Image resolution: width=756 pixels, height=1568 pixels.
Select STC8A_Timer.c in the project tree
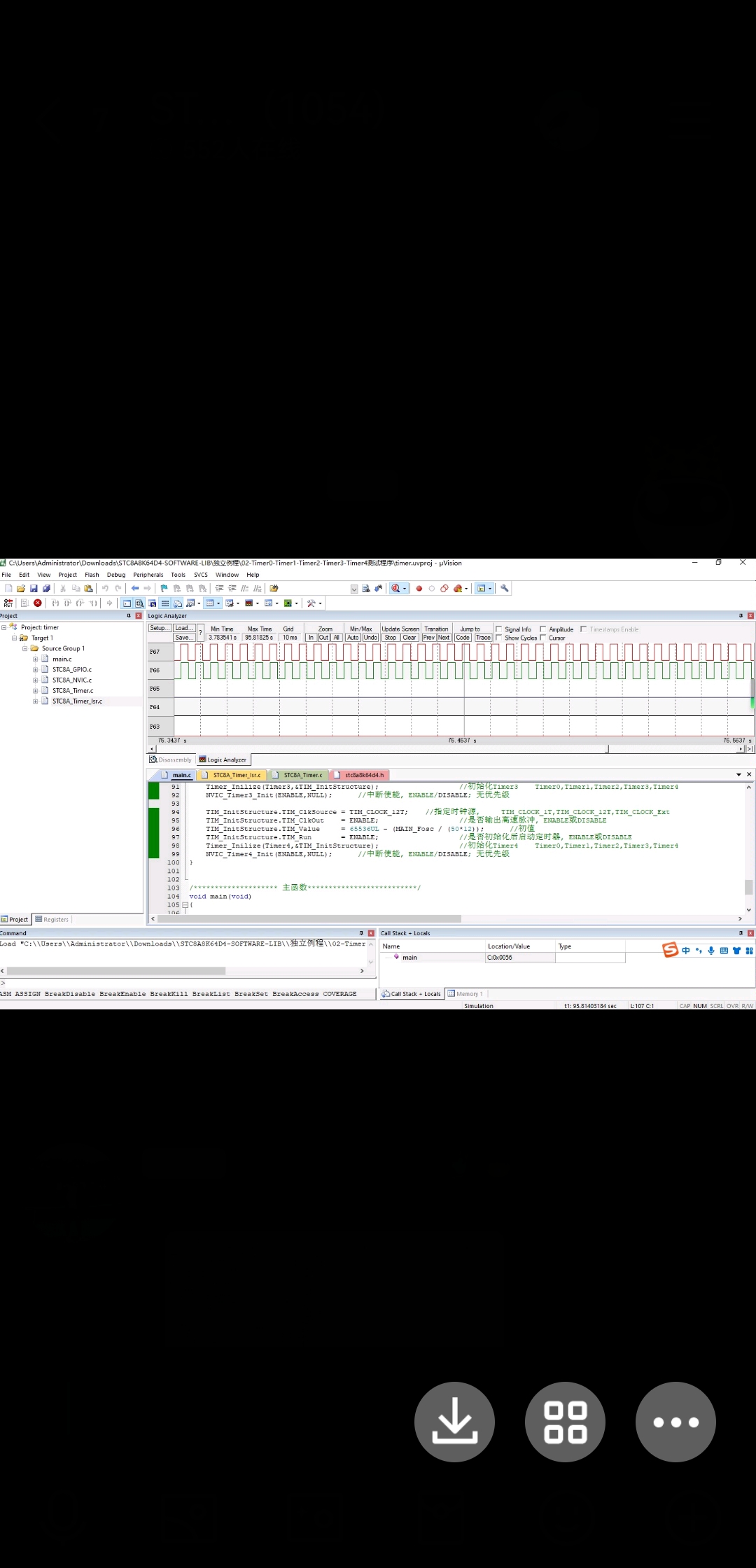[x=73, y=691]
